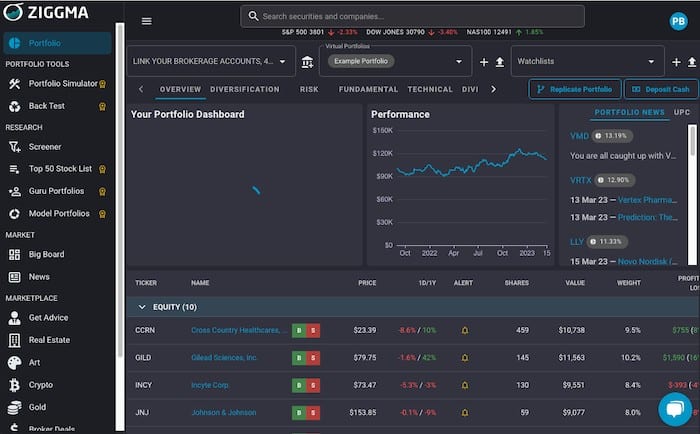
Task: Open Back Test tool in sidebar
Action: 57,106
